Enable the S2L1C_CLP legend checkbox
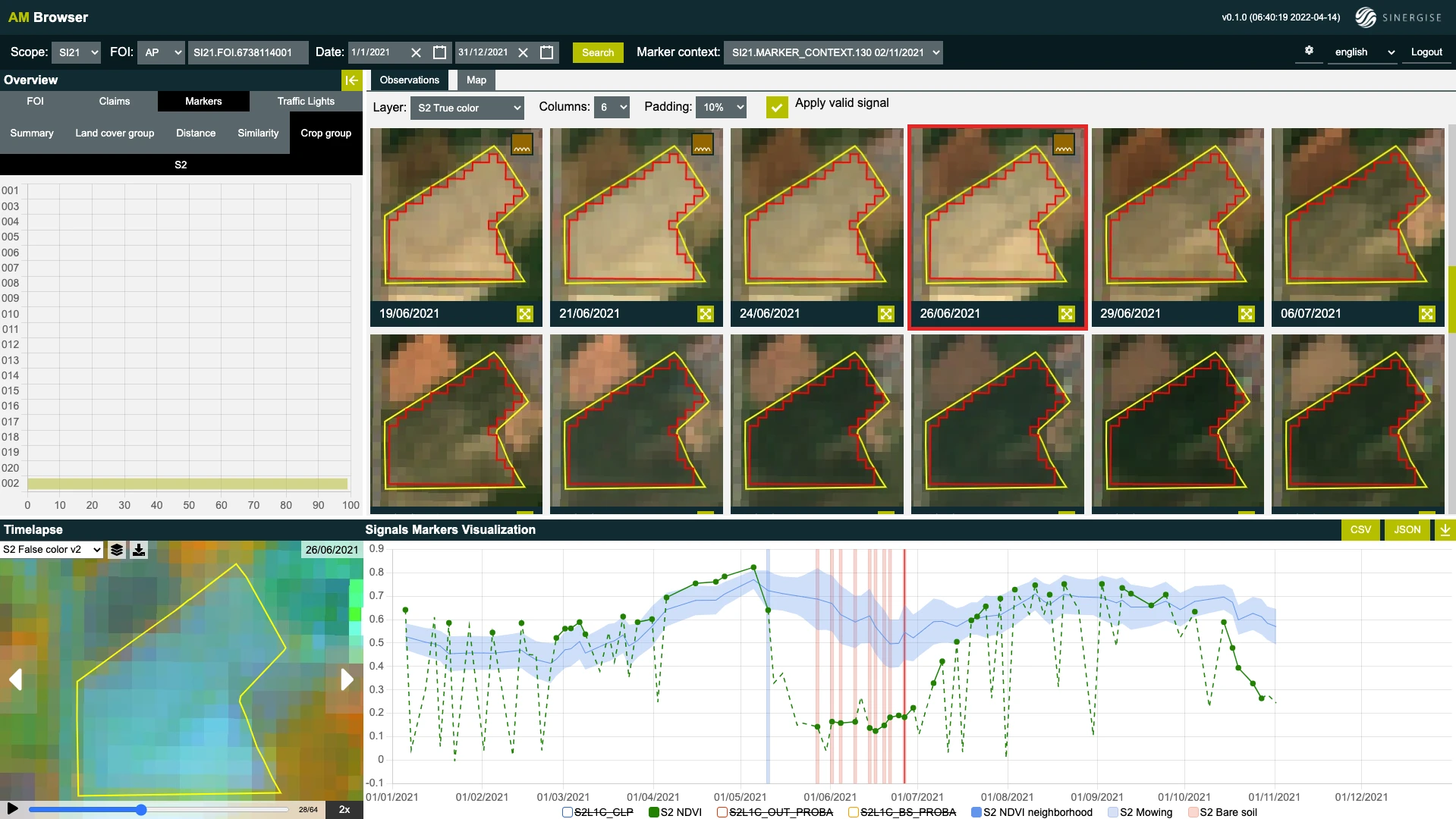 568,812
